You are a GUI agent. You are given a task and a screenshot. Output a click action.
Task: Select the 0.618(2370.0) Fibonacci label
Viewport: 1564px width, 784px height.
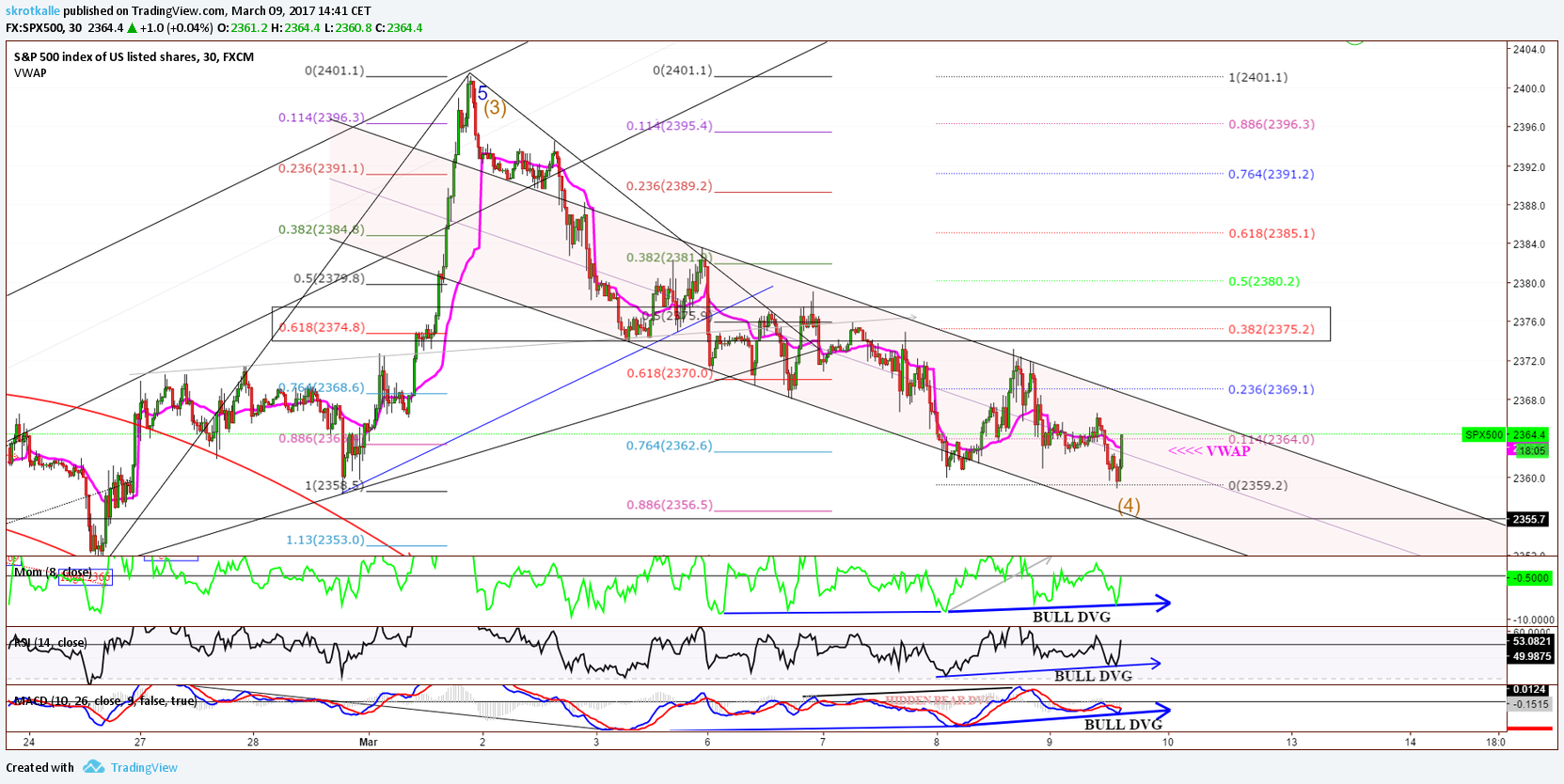[670, 373]
